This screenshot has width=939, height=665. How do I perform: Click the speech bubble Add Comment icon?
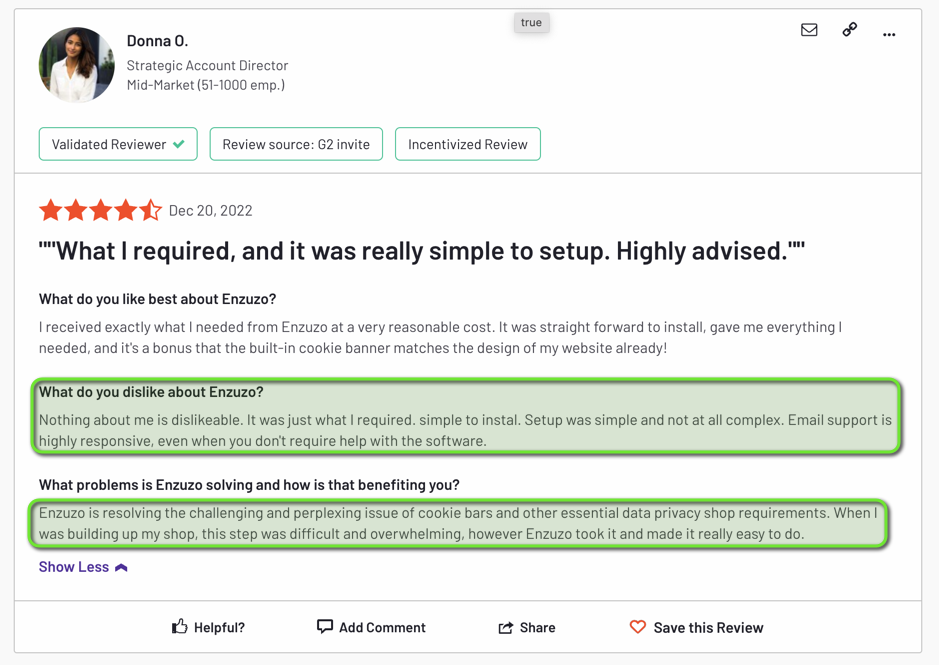point(324,627)
